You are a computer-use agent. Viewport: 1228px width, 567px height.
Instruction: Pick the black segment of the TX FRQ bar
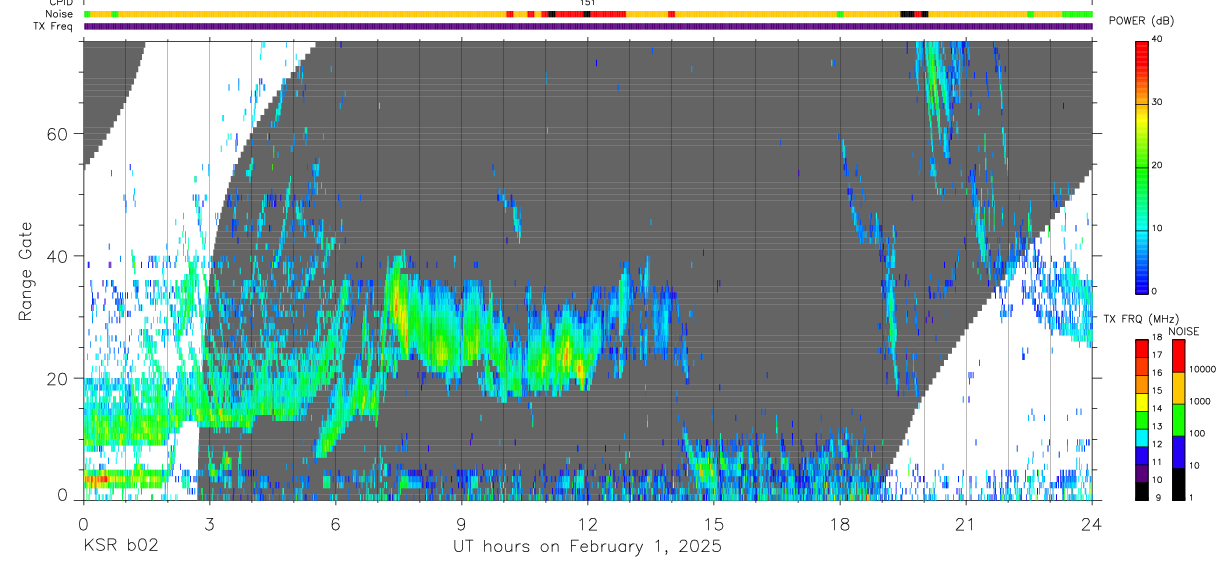point(1142,491)
